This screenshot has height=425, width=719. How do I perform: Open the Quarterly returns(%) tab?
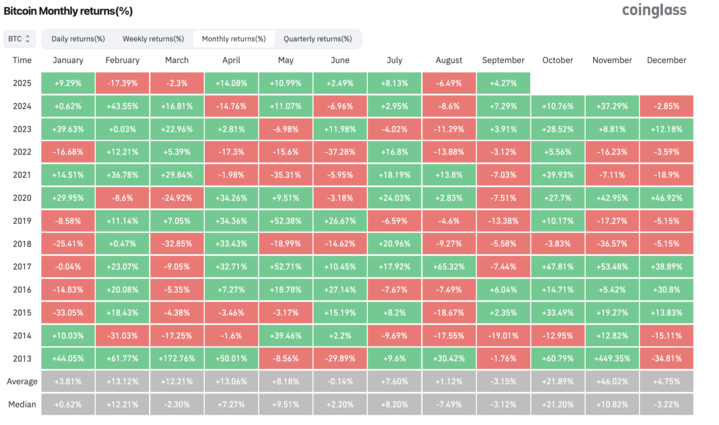(x=315, y=39)
